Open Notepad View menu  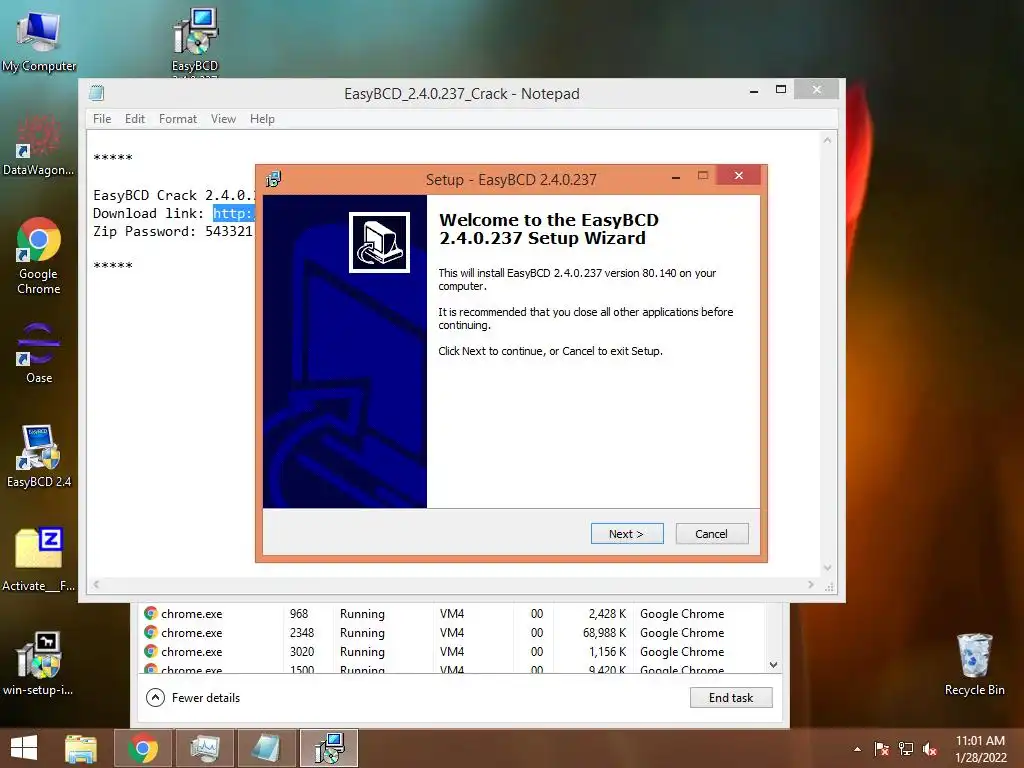click(223, 119)
